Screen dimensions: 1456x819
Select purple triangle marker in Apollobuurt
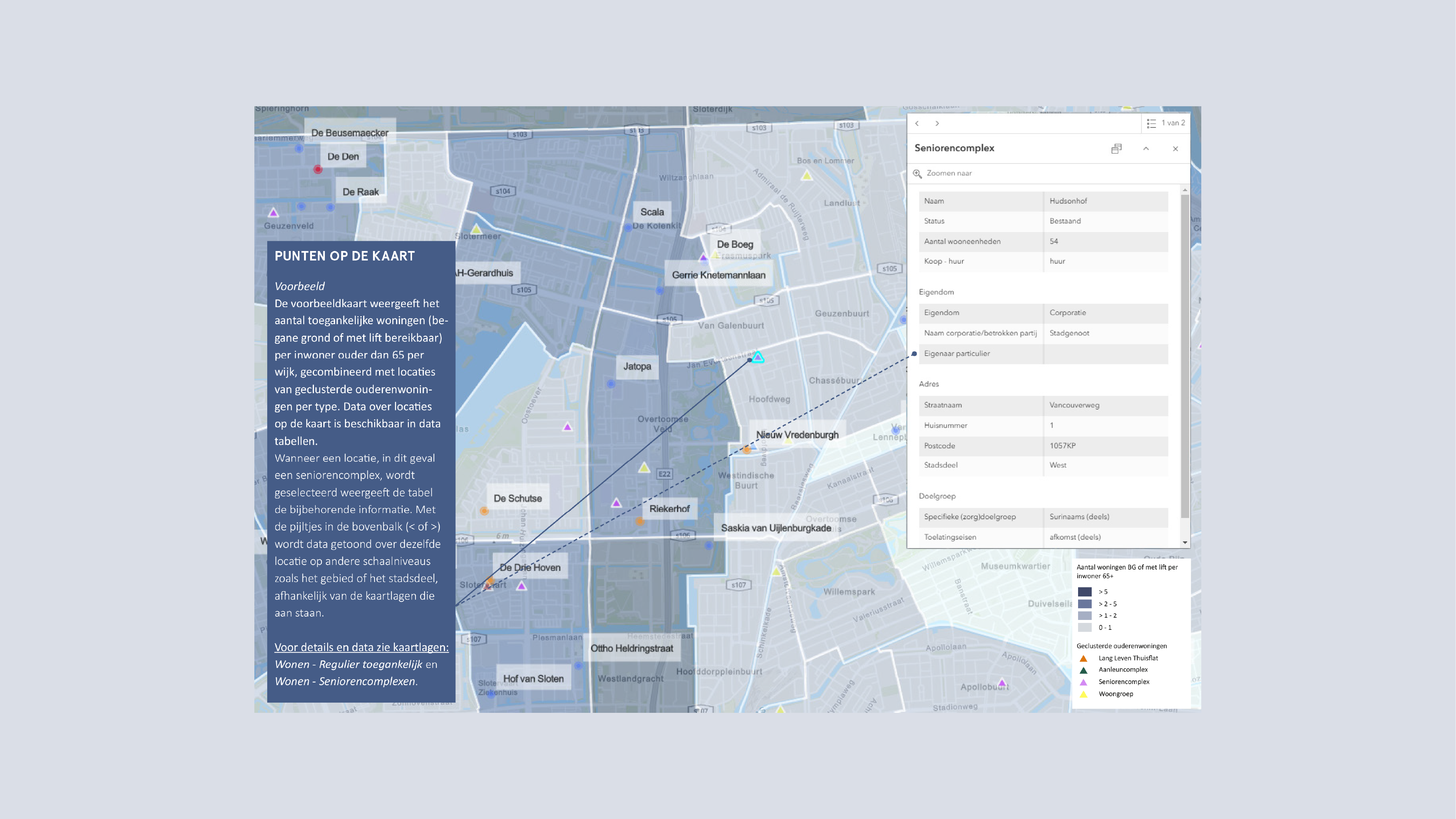1002,682
